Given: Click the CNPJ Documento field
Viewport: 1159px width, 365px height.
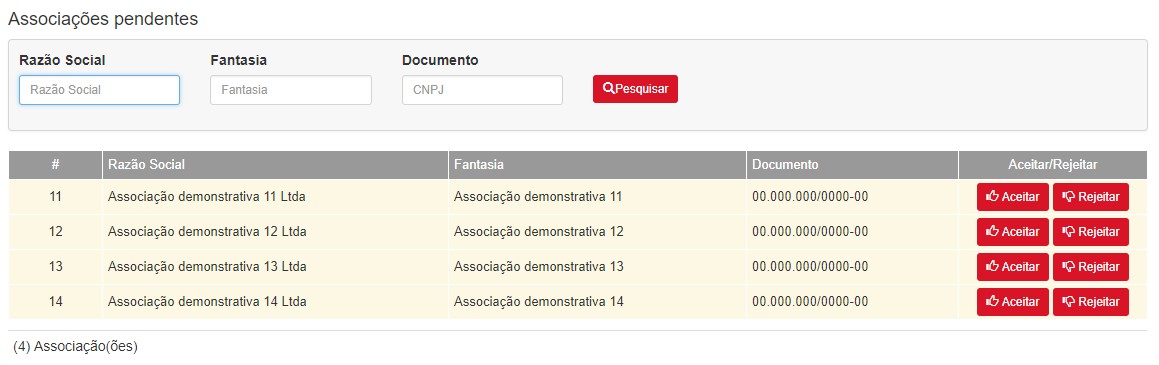Looking at the screenshot, I should tap(482, 89).
